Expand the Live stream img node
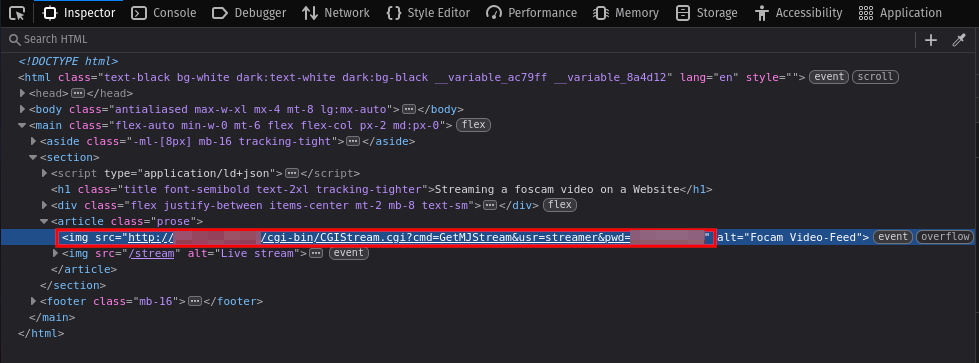 pyautogui.click(x=56, y=253)
